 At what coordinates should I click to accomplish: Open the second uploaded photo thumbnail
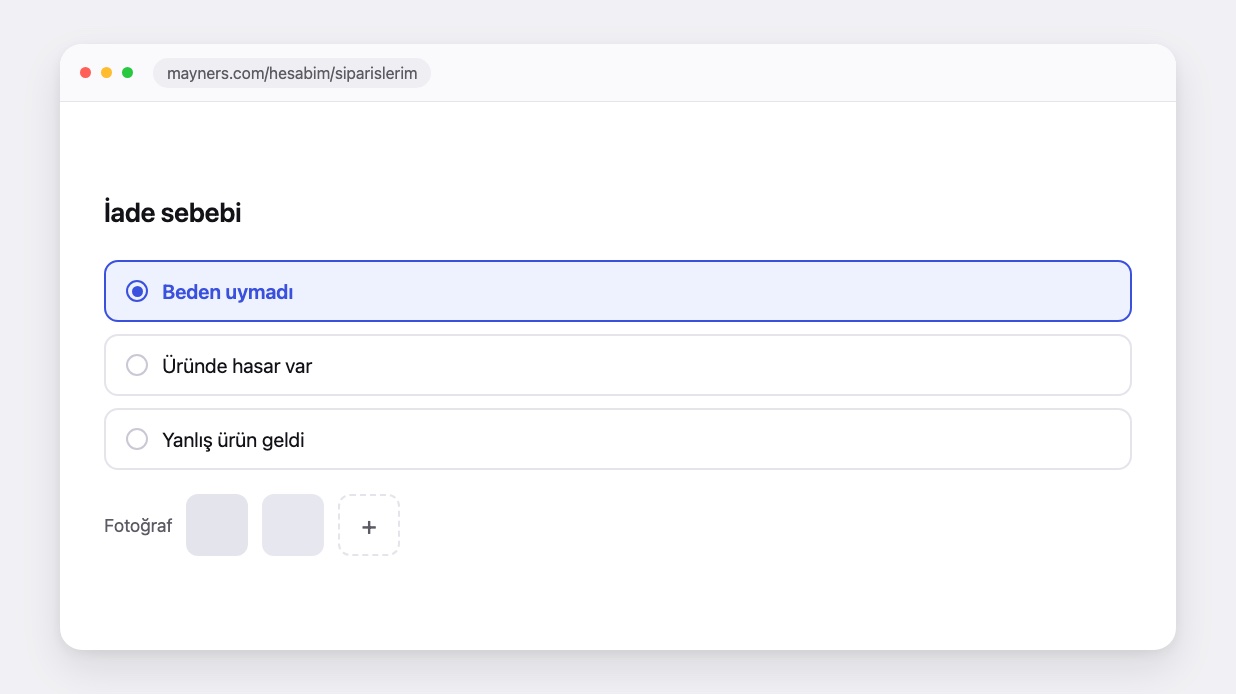pos(293,525)
